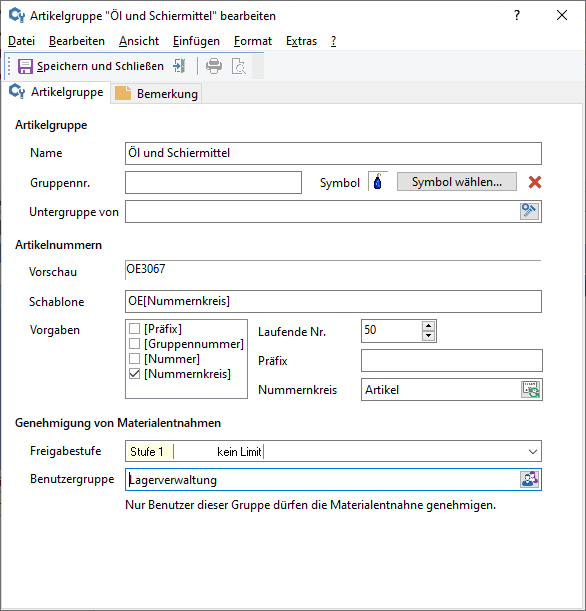Click the purple save disk icon
Image resolution: width=586 pixels, height=611 pixels.
[x=25, y=66]
